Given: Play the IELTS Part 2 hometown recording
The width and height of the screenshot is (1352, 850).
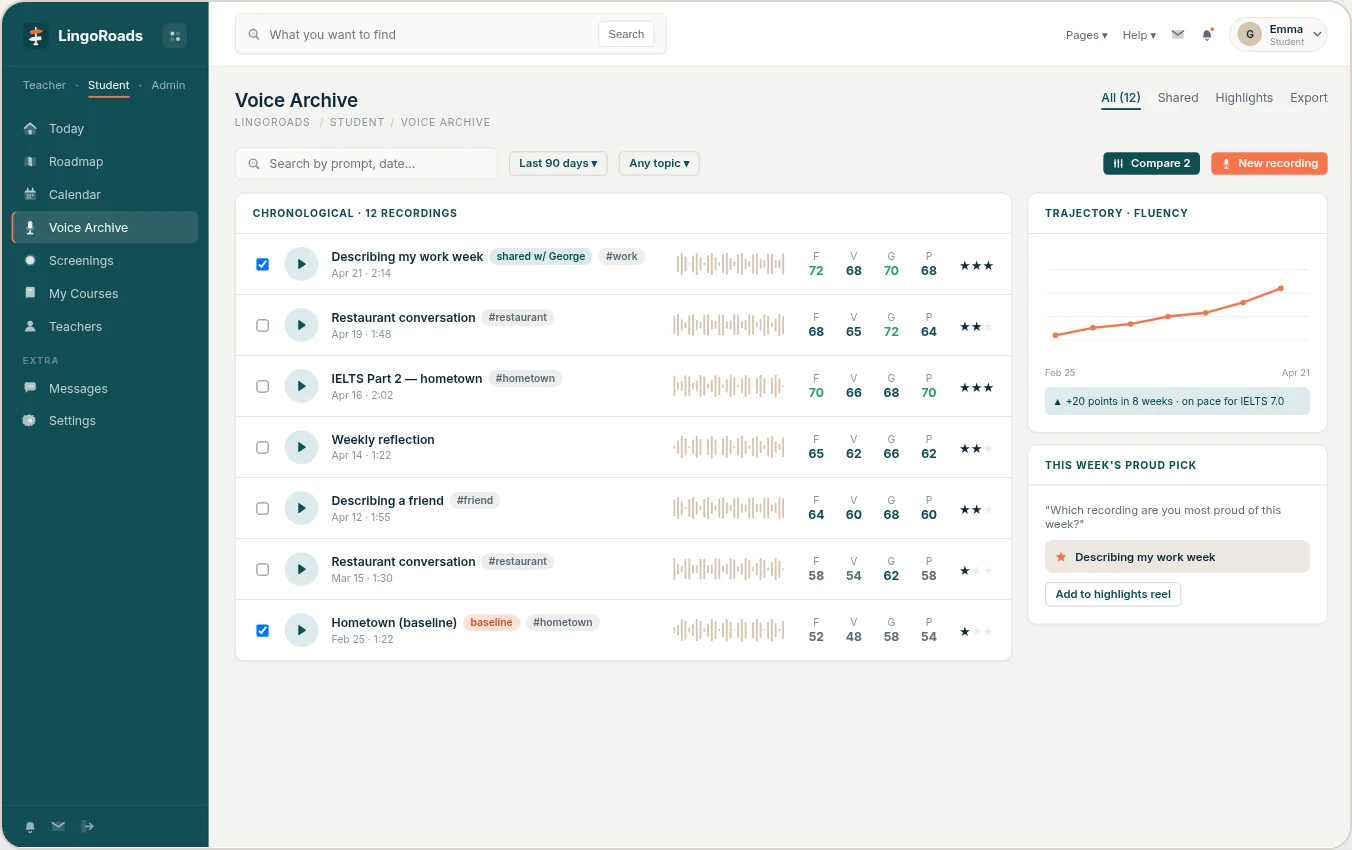Looking at the screenshot, I should pyautogui.click(x=301, y=386).
